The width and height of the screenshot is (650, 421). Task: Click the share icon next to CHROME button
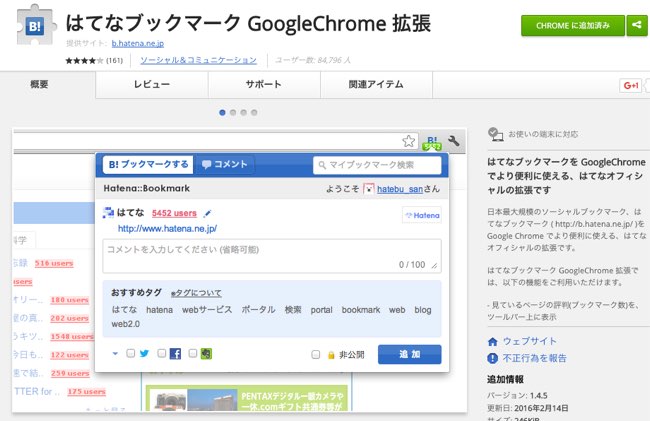tap(637, 25)
